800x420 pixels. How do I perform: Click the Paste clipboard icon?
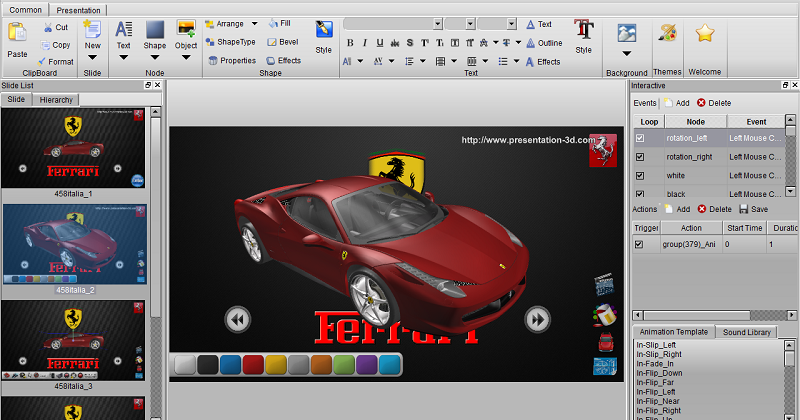pyautogui.click(x=17, y=33)
